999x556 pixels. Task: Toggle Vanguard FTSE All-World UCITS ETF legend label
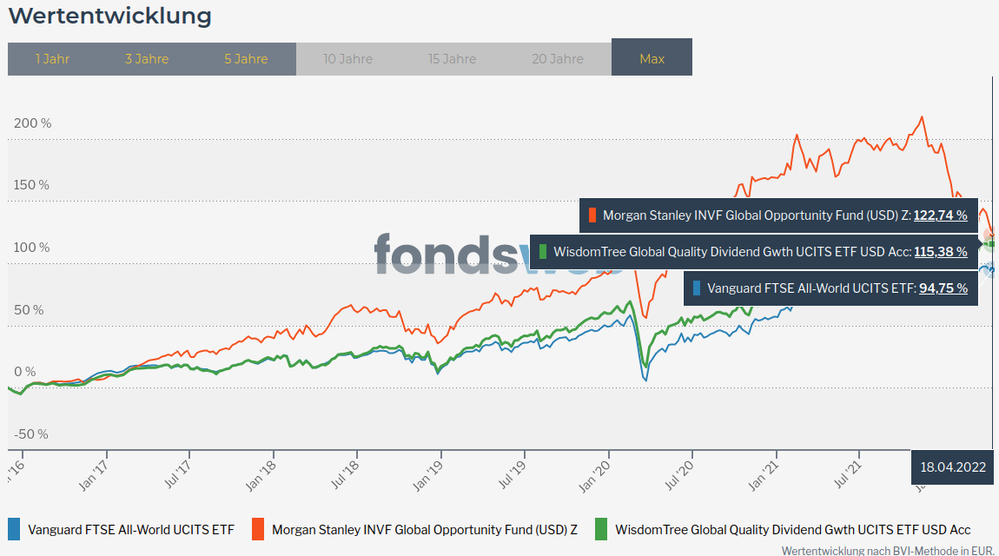[131, 529]
